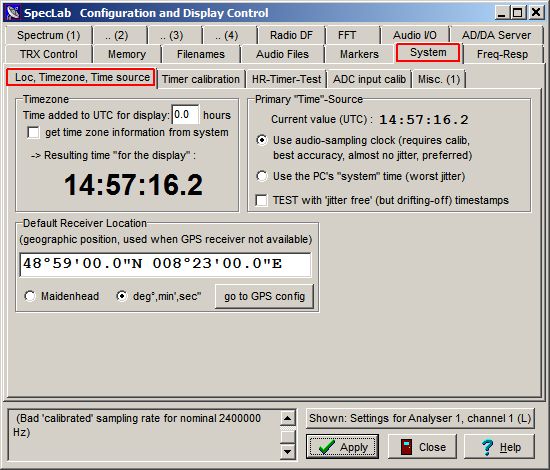Enable get time zone information from system
The image size is (550, 470).
pos(34,133)
